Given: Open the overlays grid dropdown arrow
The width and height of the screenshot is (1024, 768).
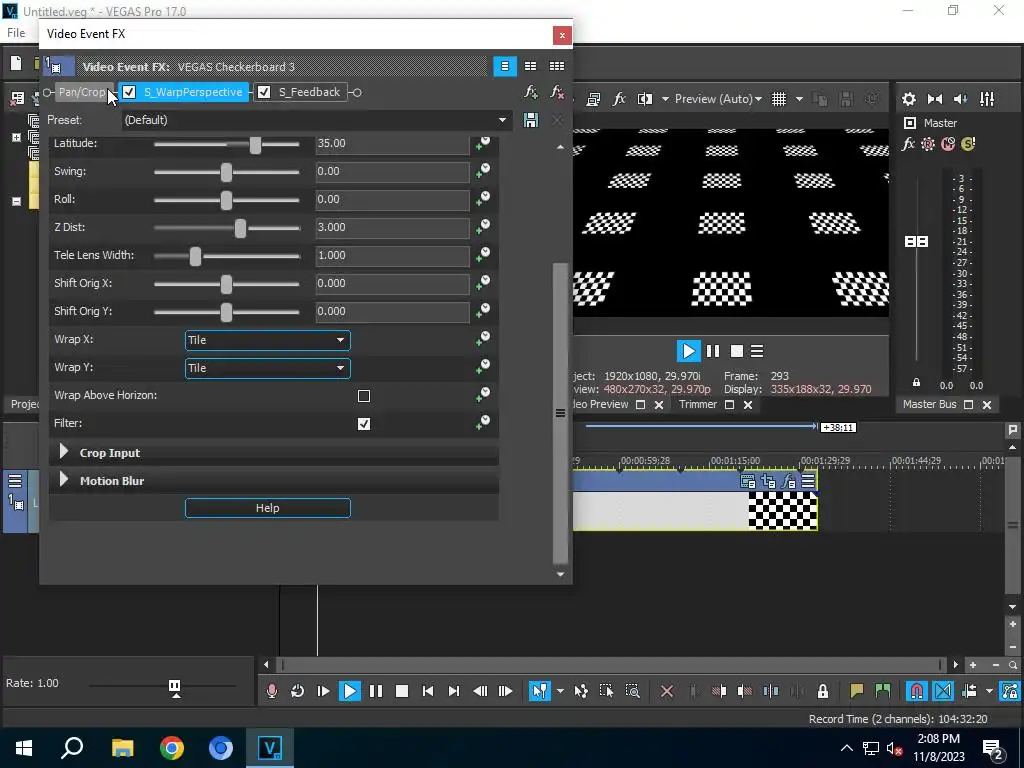Looking at the screenshot, I should pyautogui.click(x=799, y=99).
